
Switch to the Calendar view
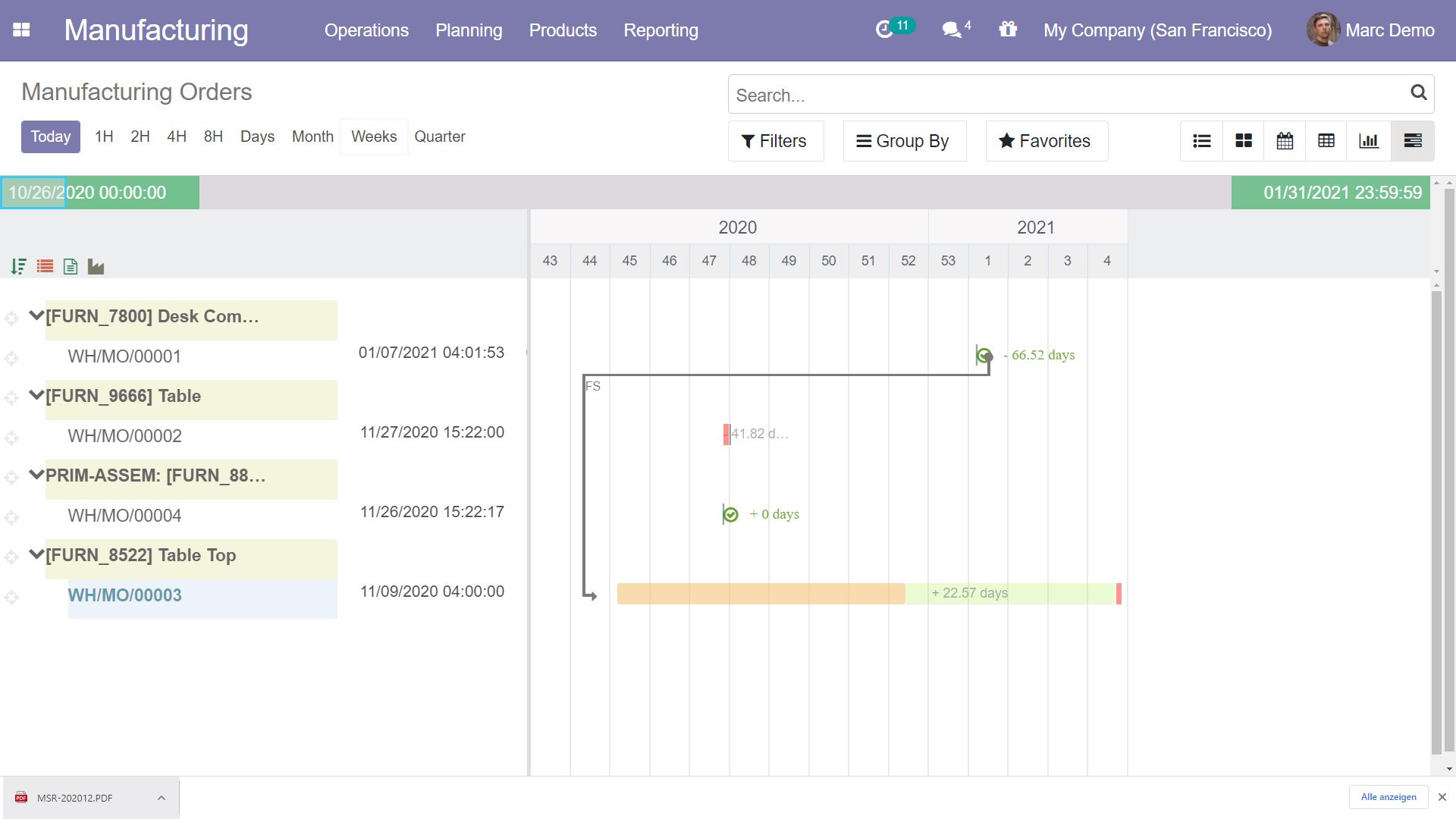(x=1285, y=141)
